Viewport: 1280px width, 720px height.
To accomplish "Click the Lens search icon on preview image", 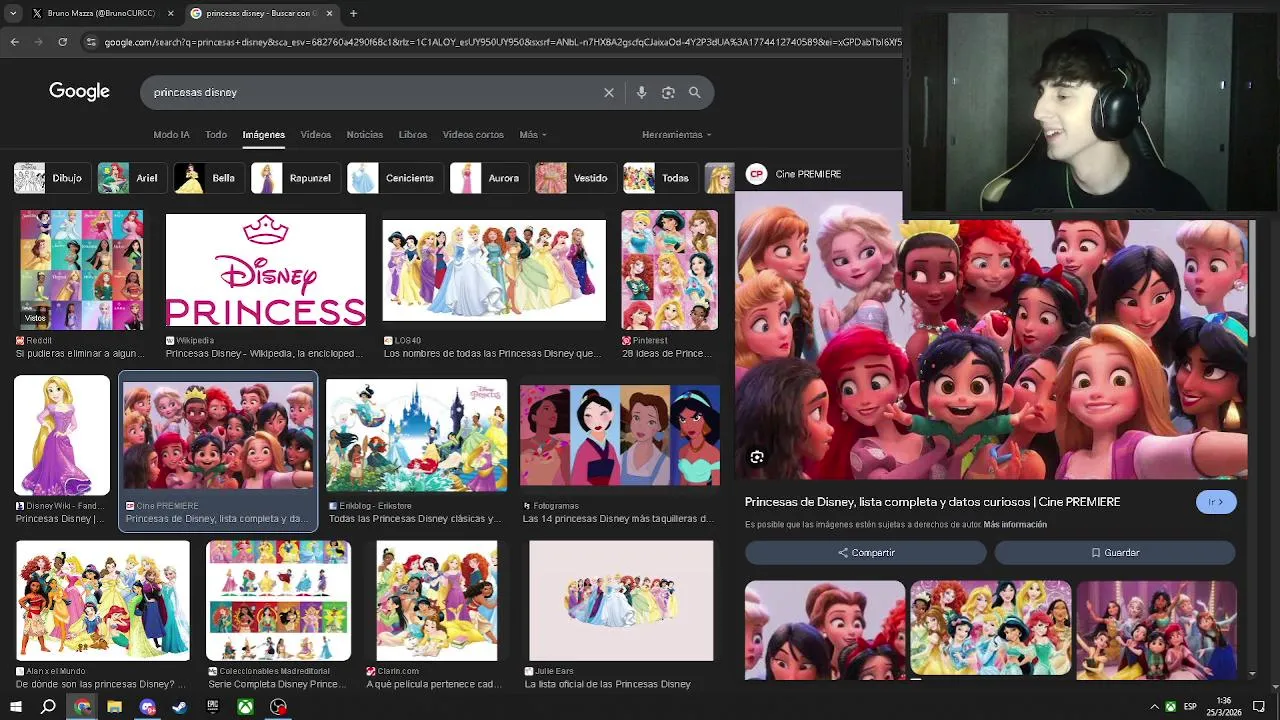I will click(x=757, y=457).
